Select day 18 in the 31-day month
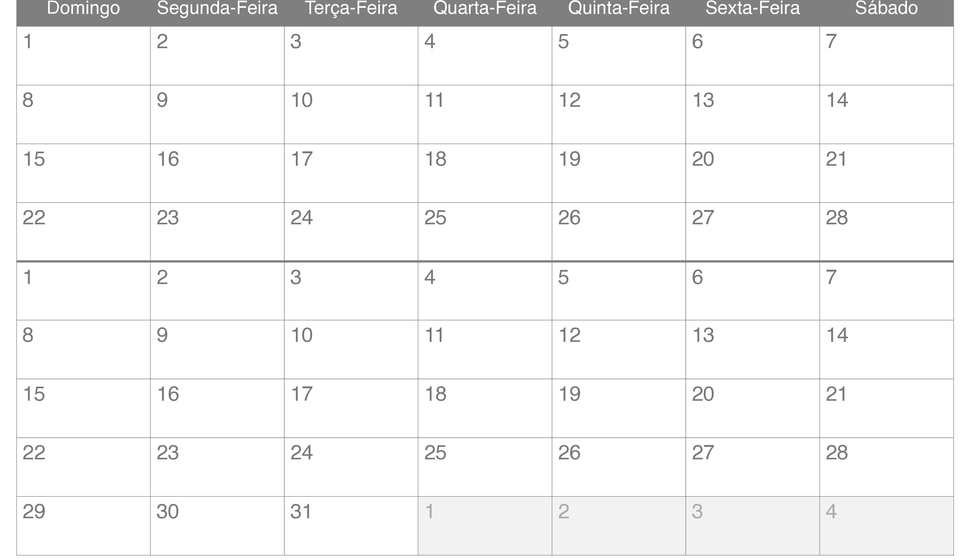The height and width of the screenshot is (560, 970). tap(485, 408)
